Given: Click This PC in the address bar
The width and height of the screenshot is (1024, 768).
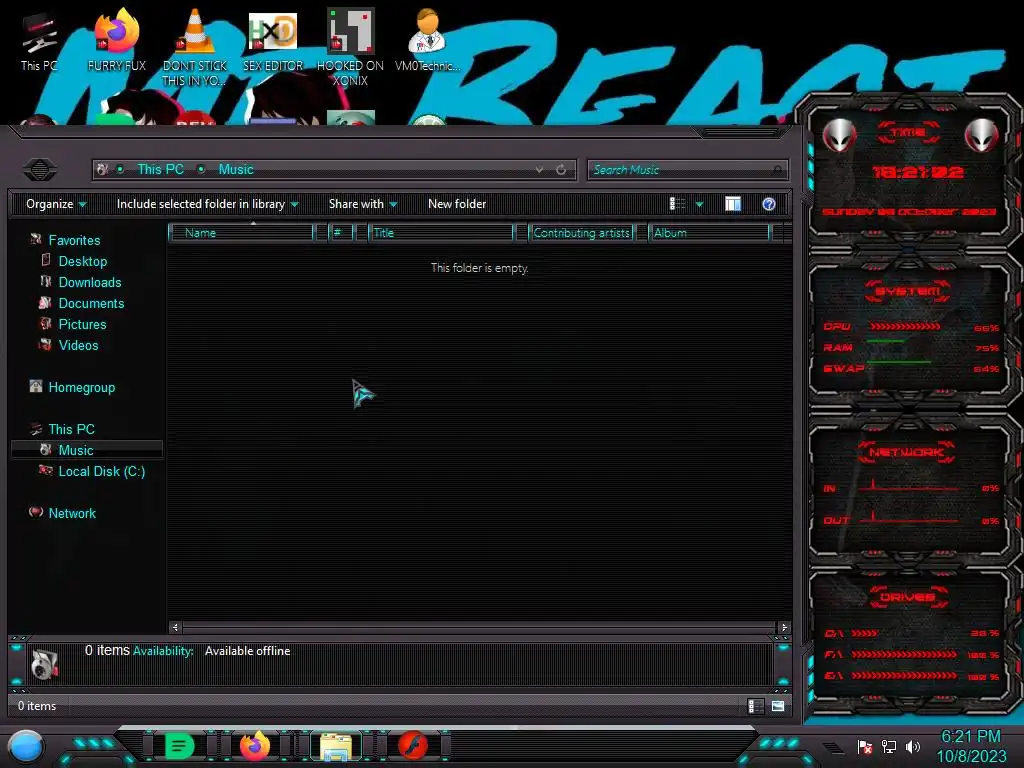Looking at the screenshot, I should tap(160, 169).
